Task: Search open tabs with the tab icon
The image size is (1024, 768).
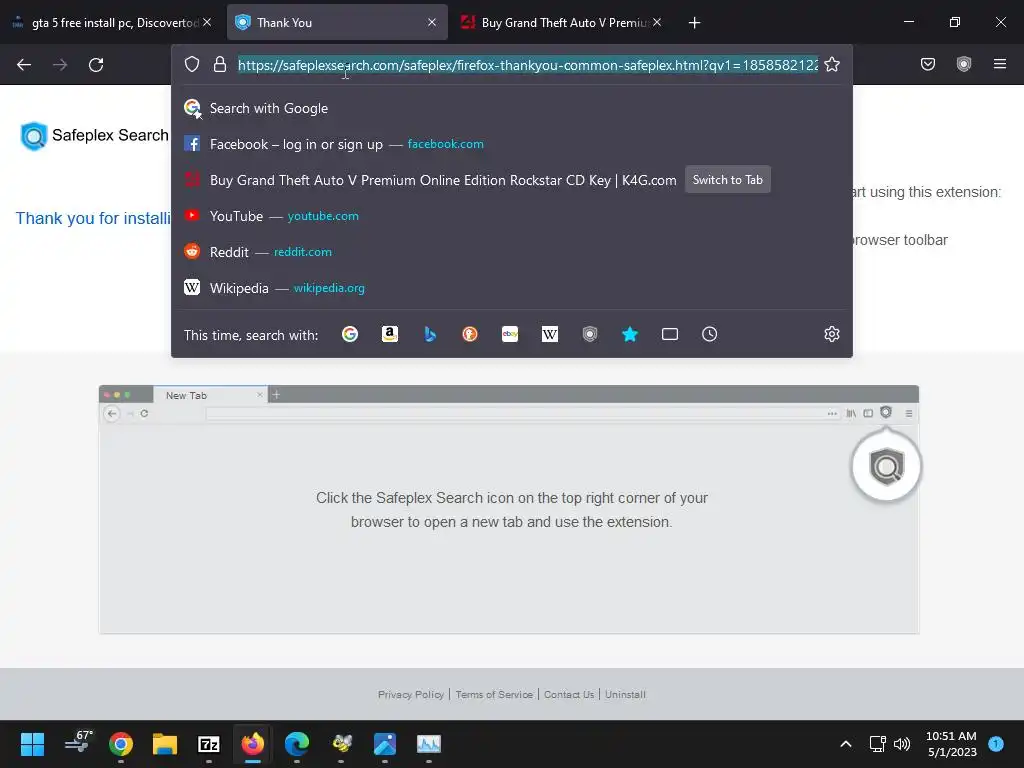Action: click(669, 334)
